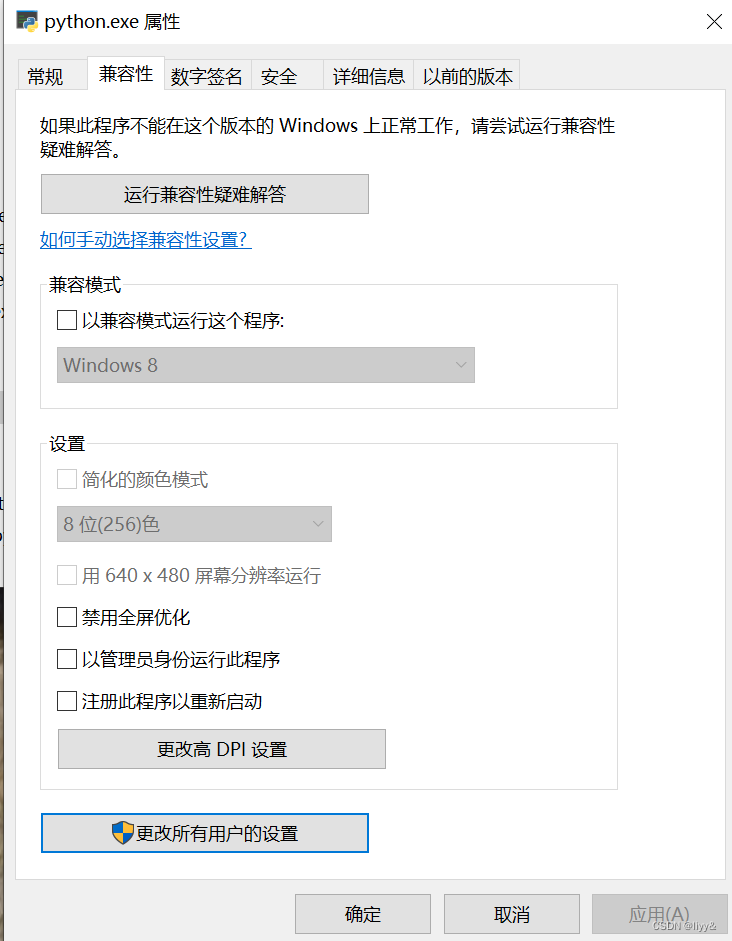Toggle the 简化的颜色模式 checkbox
Screen dimensions: 732x941
[x=67, y=479]
